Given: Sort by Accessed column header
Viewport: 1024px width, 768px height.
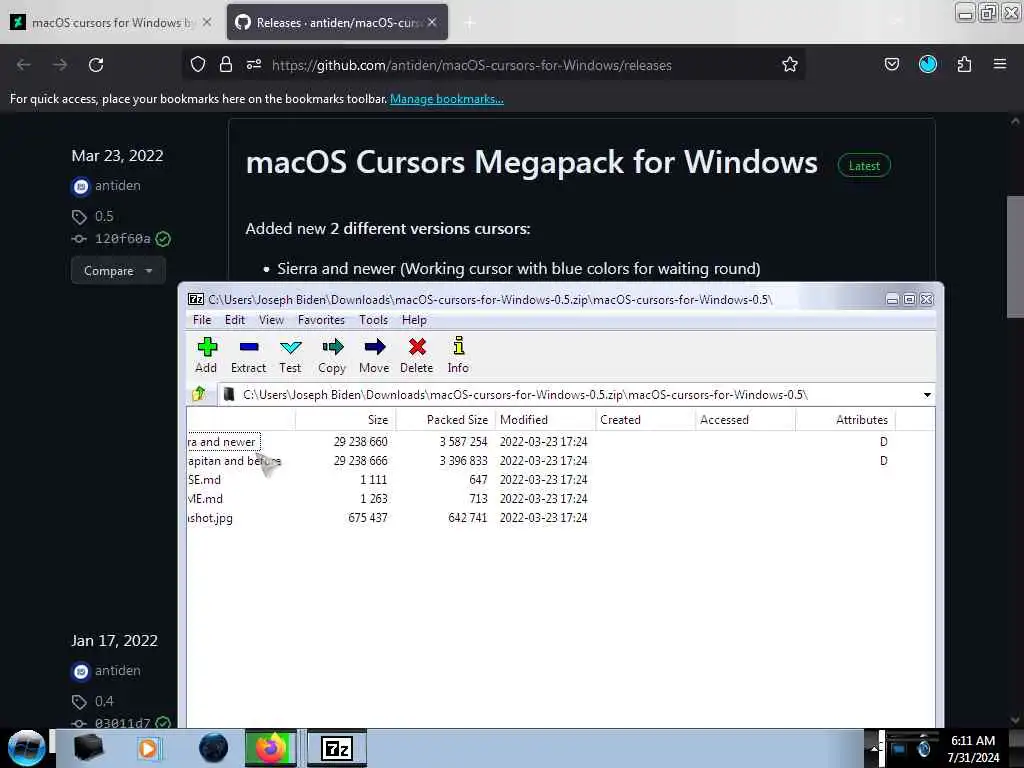Looking at the screenshot, I should coord(746,420).
